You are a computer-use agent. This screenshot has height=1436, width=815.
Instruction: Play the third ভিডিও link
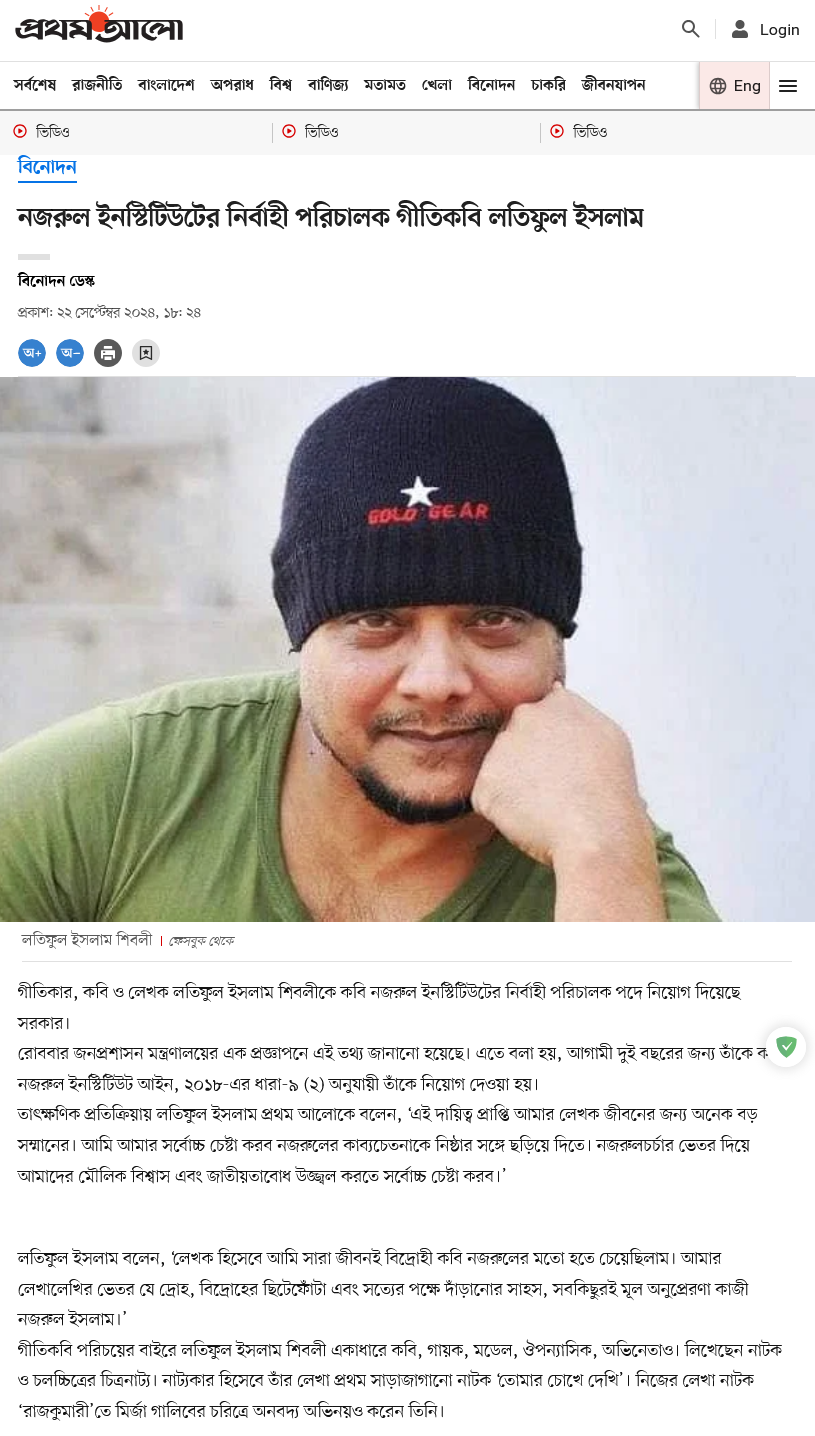click(579, 132)
